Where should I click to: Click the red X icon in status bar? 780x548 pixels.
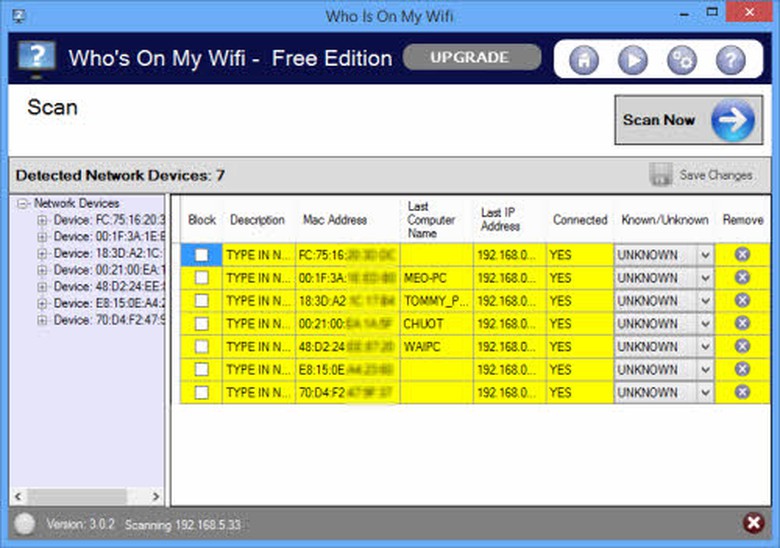tap(753, 523)
